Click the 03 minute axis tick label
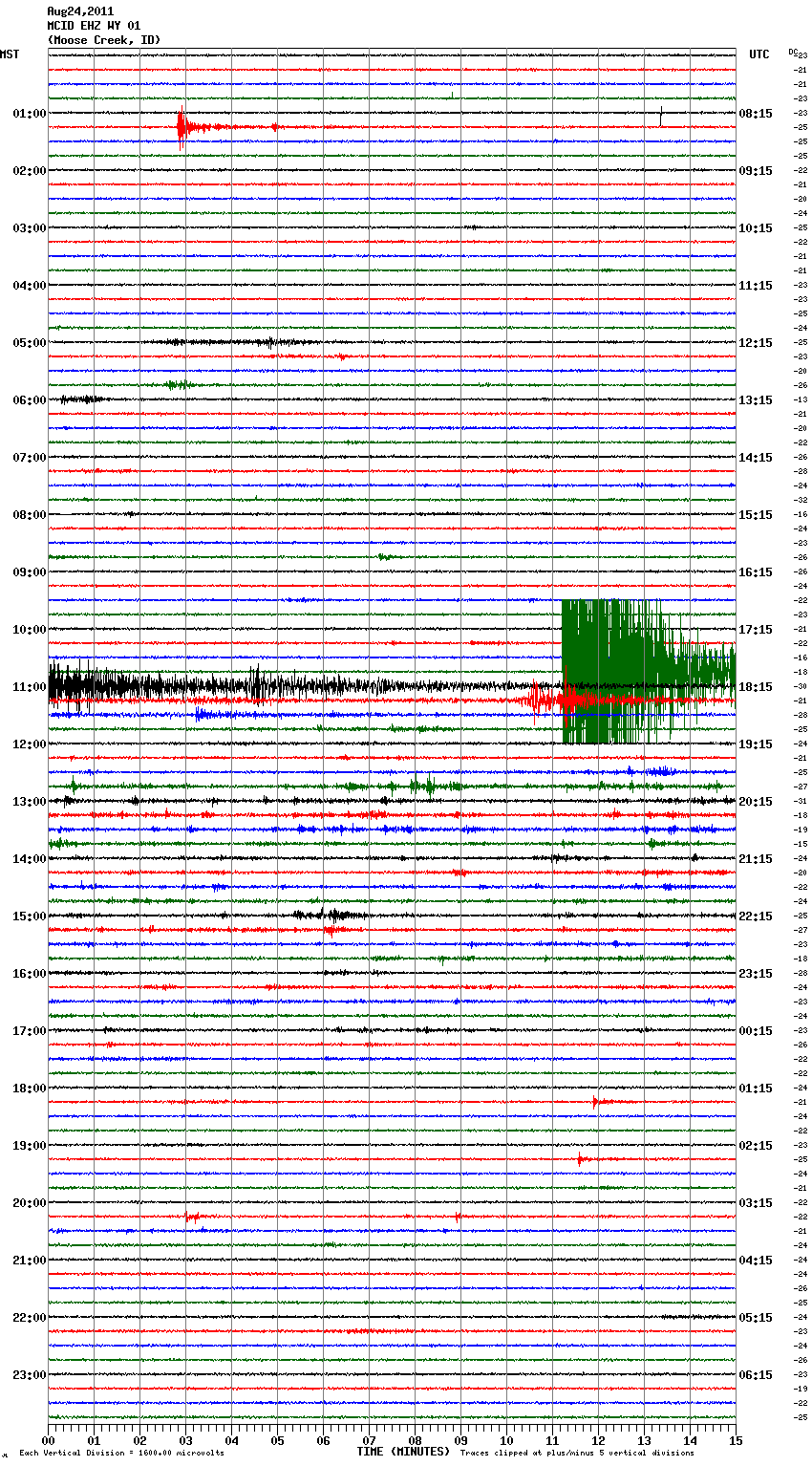 click(x=185, y=1440)
